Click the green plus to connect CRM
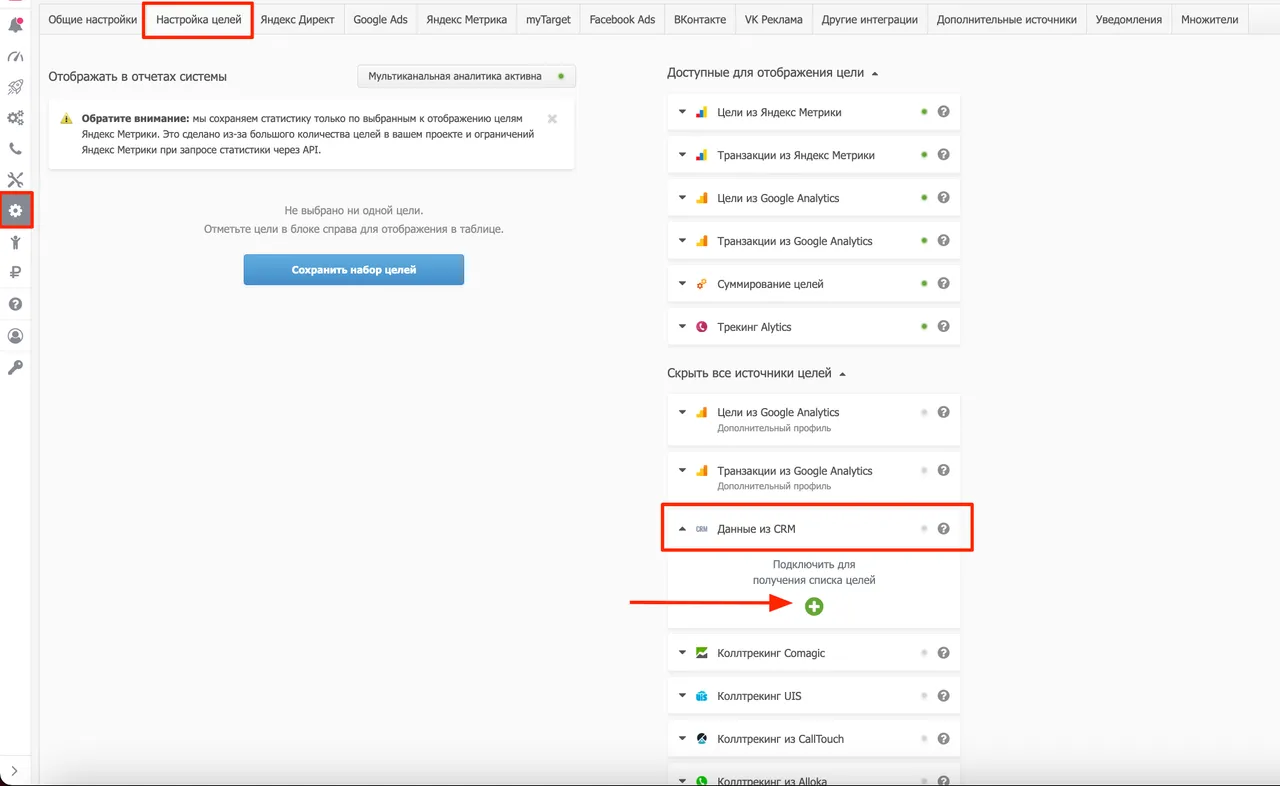1280x786 pixels. click(x=814, y=606)
